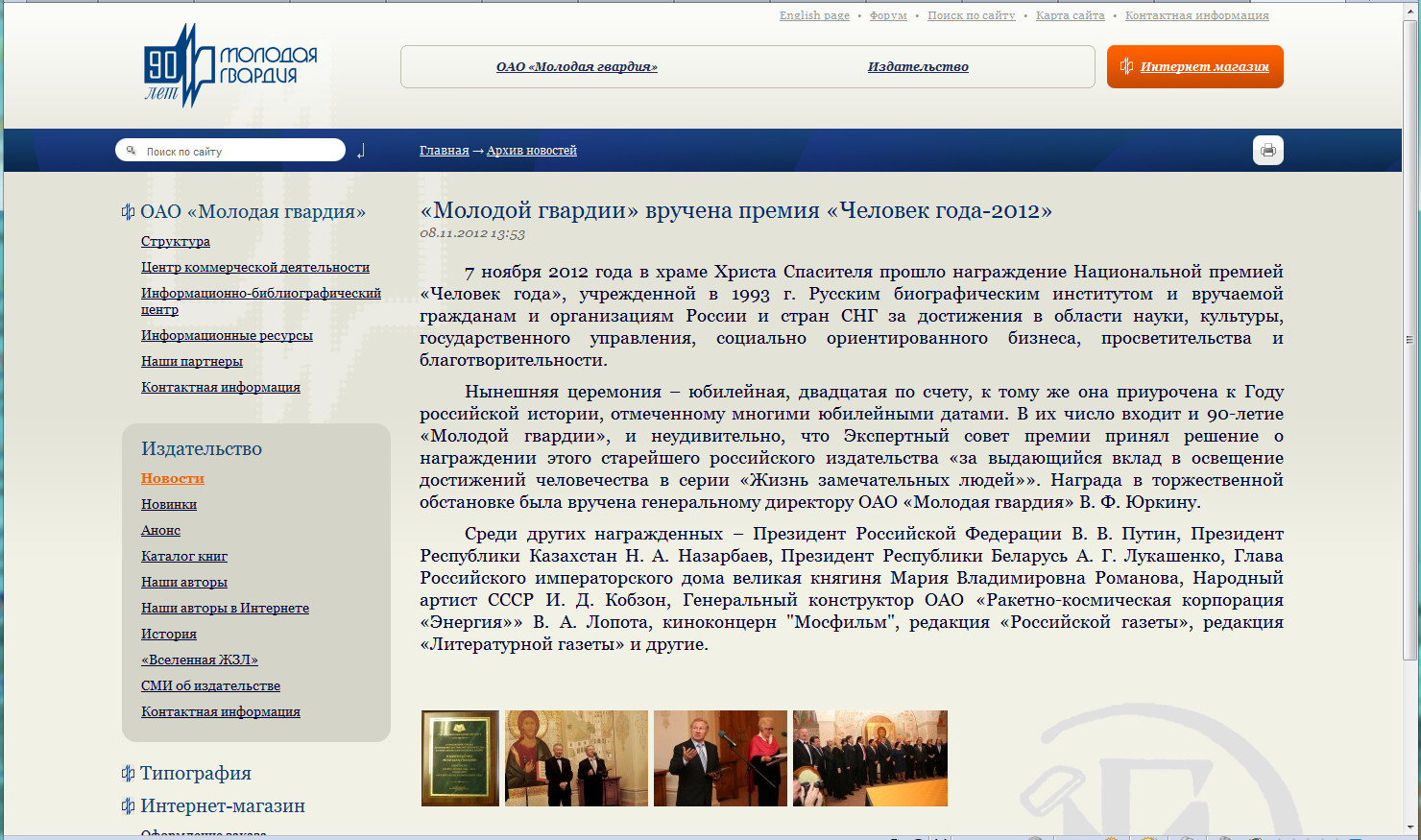
Task: Open Каталог книг
Action: pyautogui.click(x=184, y=557)
